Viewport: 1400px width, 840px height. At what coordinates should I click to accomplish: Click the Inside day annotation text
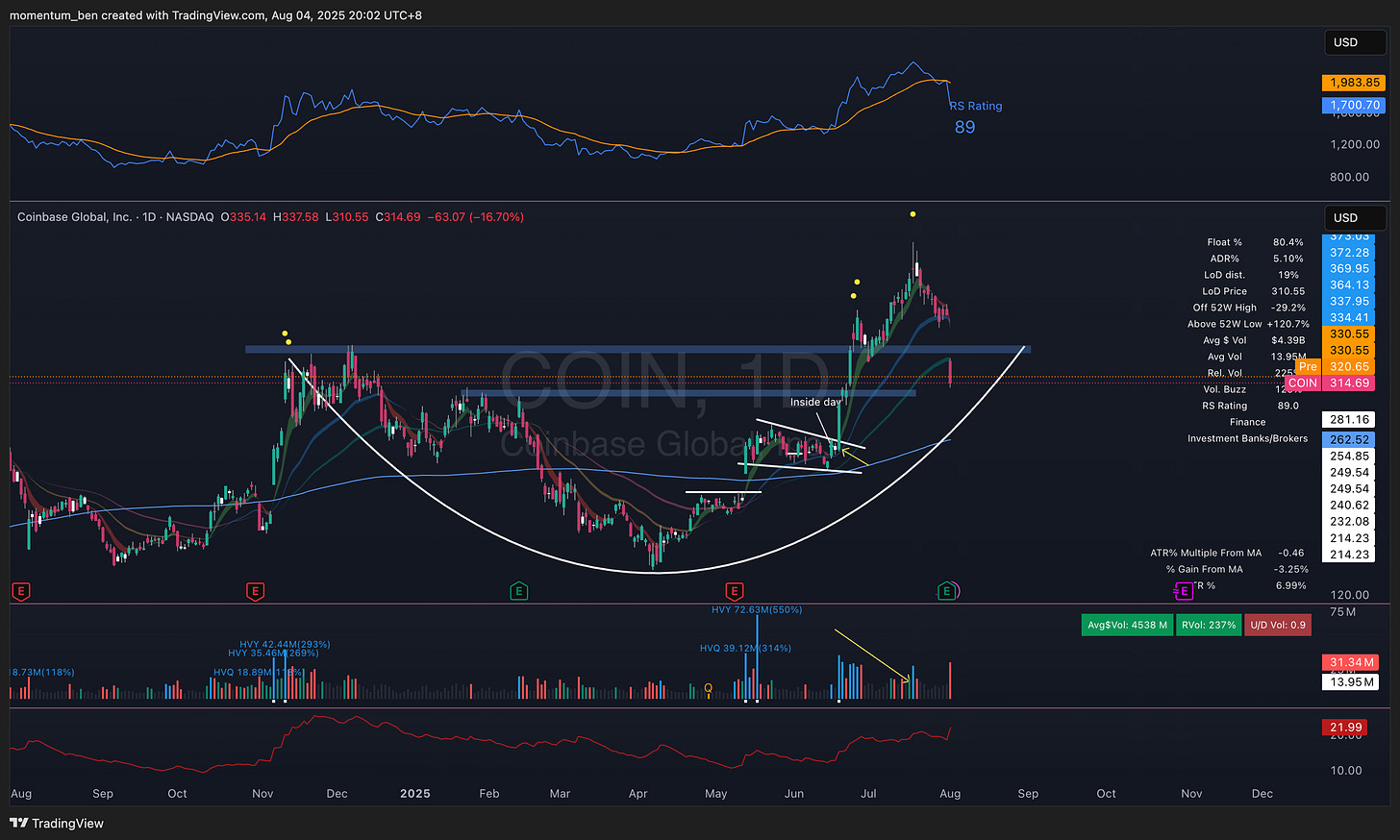pos(815,402)
